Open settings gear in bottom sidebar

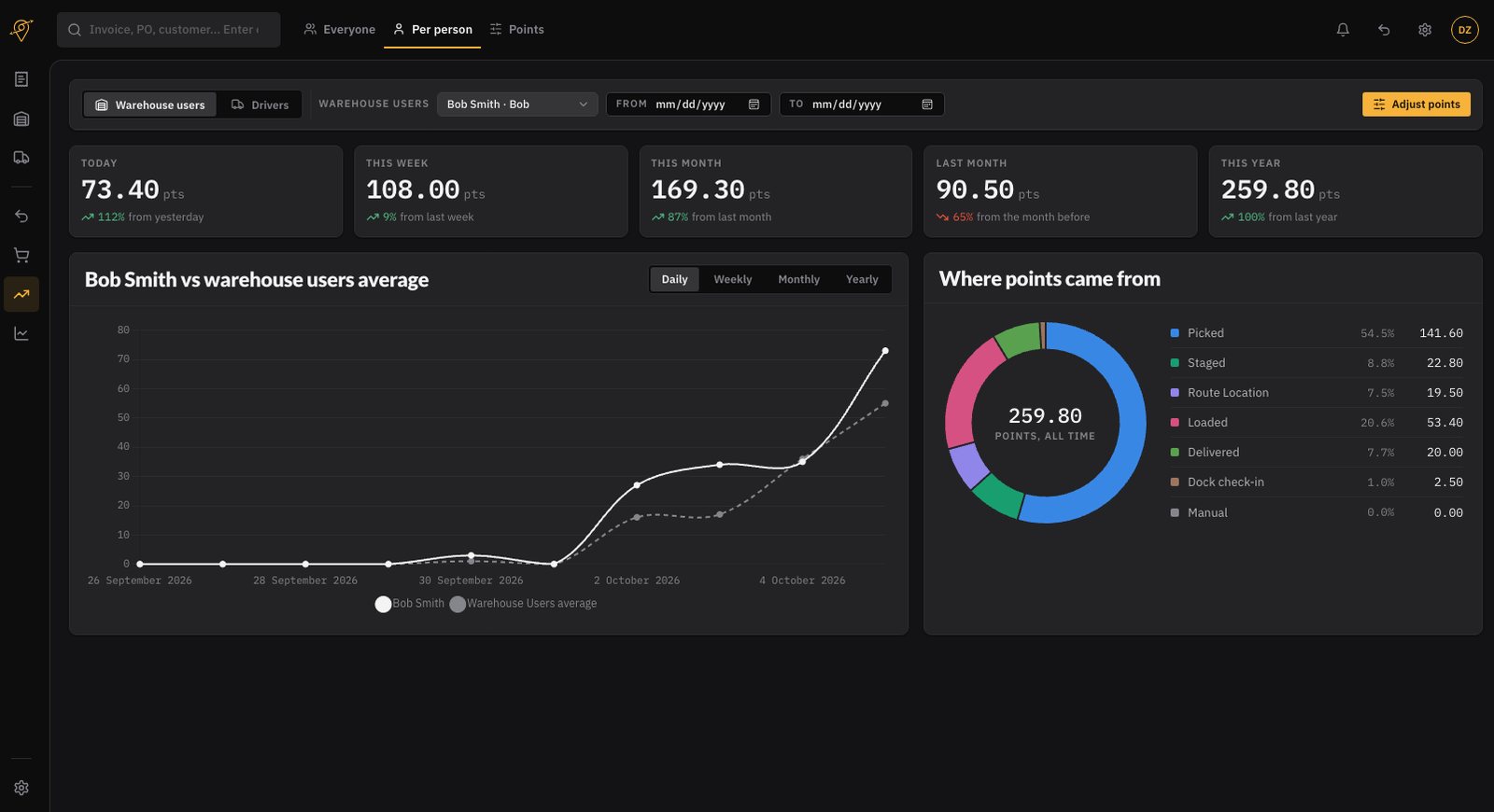point(21,788)
